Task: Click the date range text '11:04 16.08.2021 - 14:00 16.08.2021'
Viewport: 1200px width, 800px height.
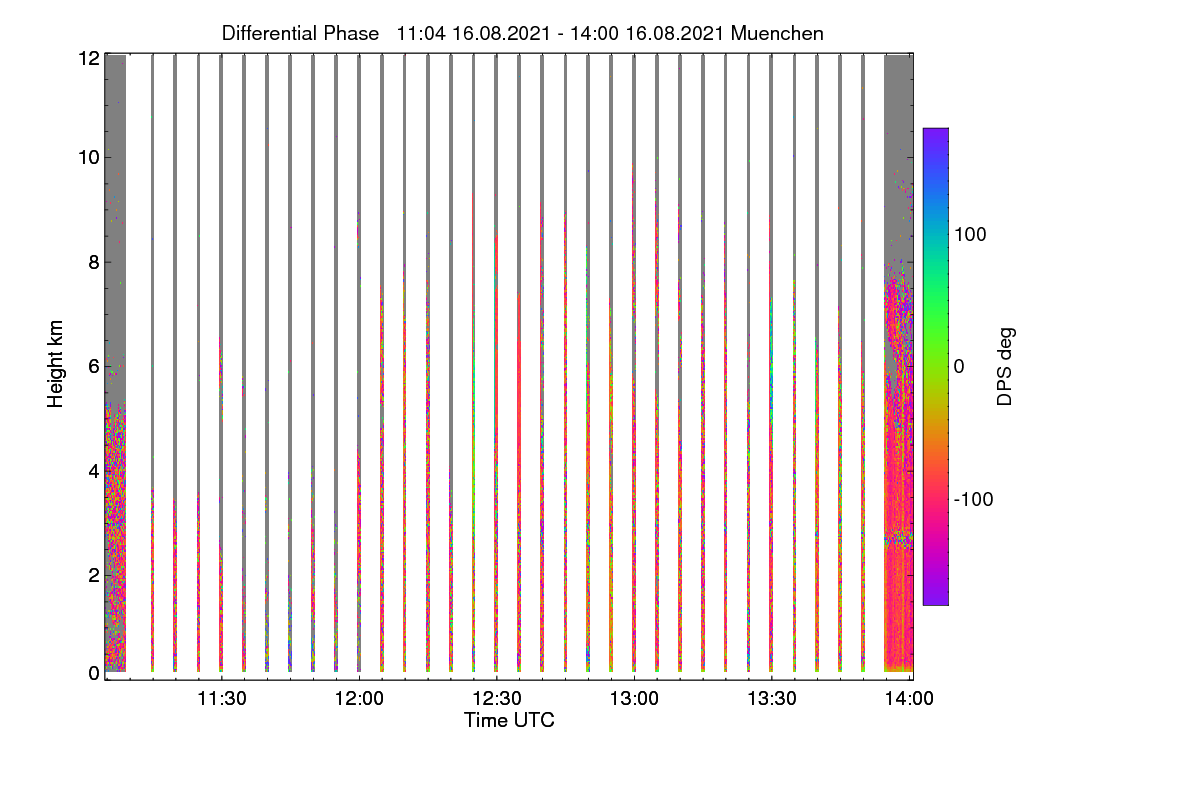Action: [561, 33]
